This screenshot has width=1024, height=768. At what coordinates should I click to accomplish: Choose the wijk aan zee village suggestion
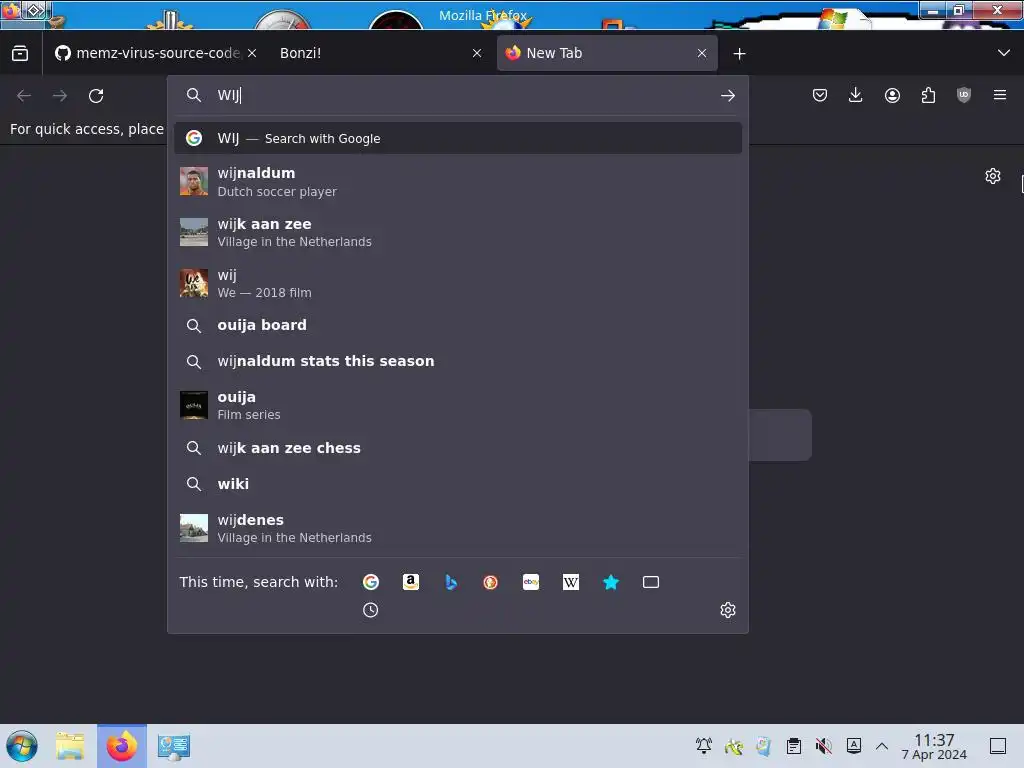coord(458,232)
